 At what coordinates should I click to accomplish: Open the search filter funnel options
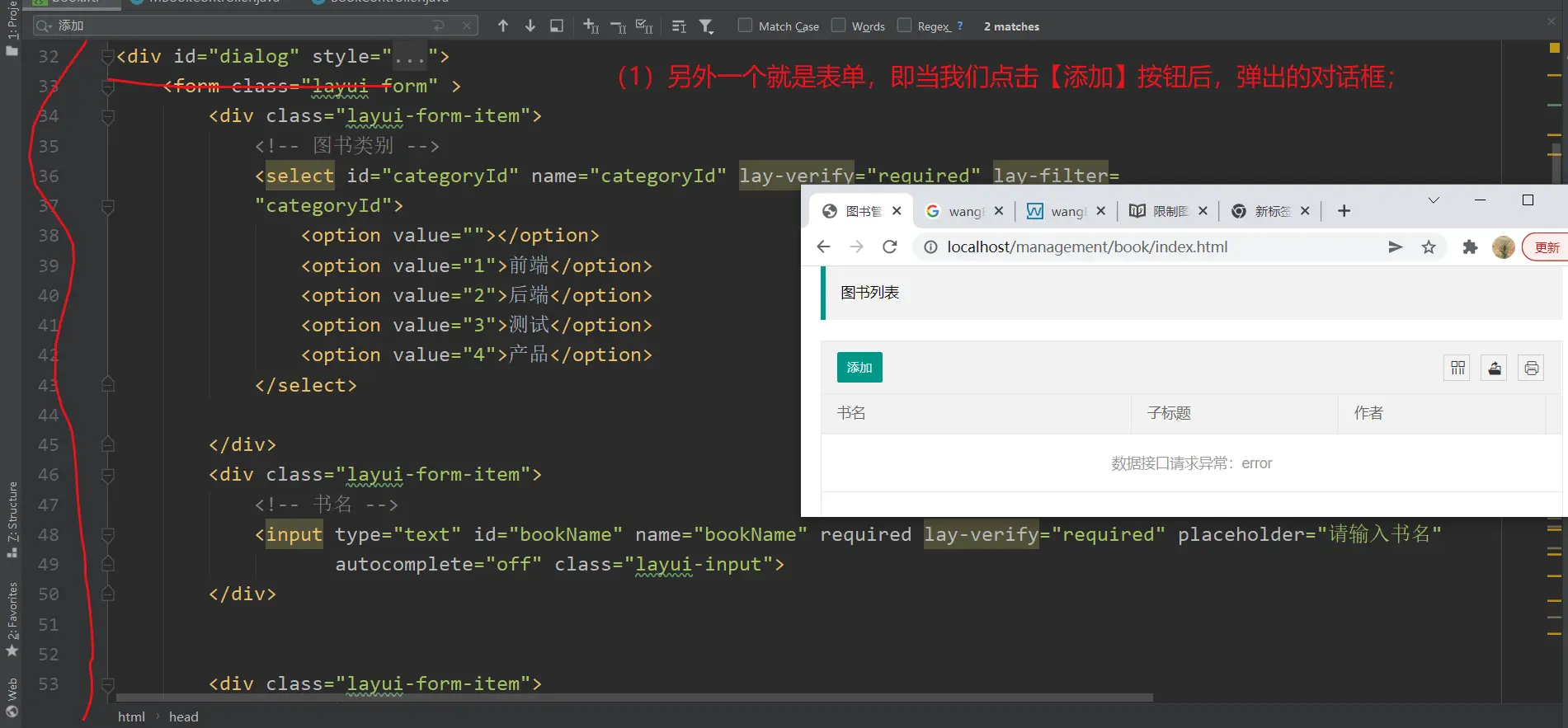[x=706, y=26]
